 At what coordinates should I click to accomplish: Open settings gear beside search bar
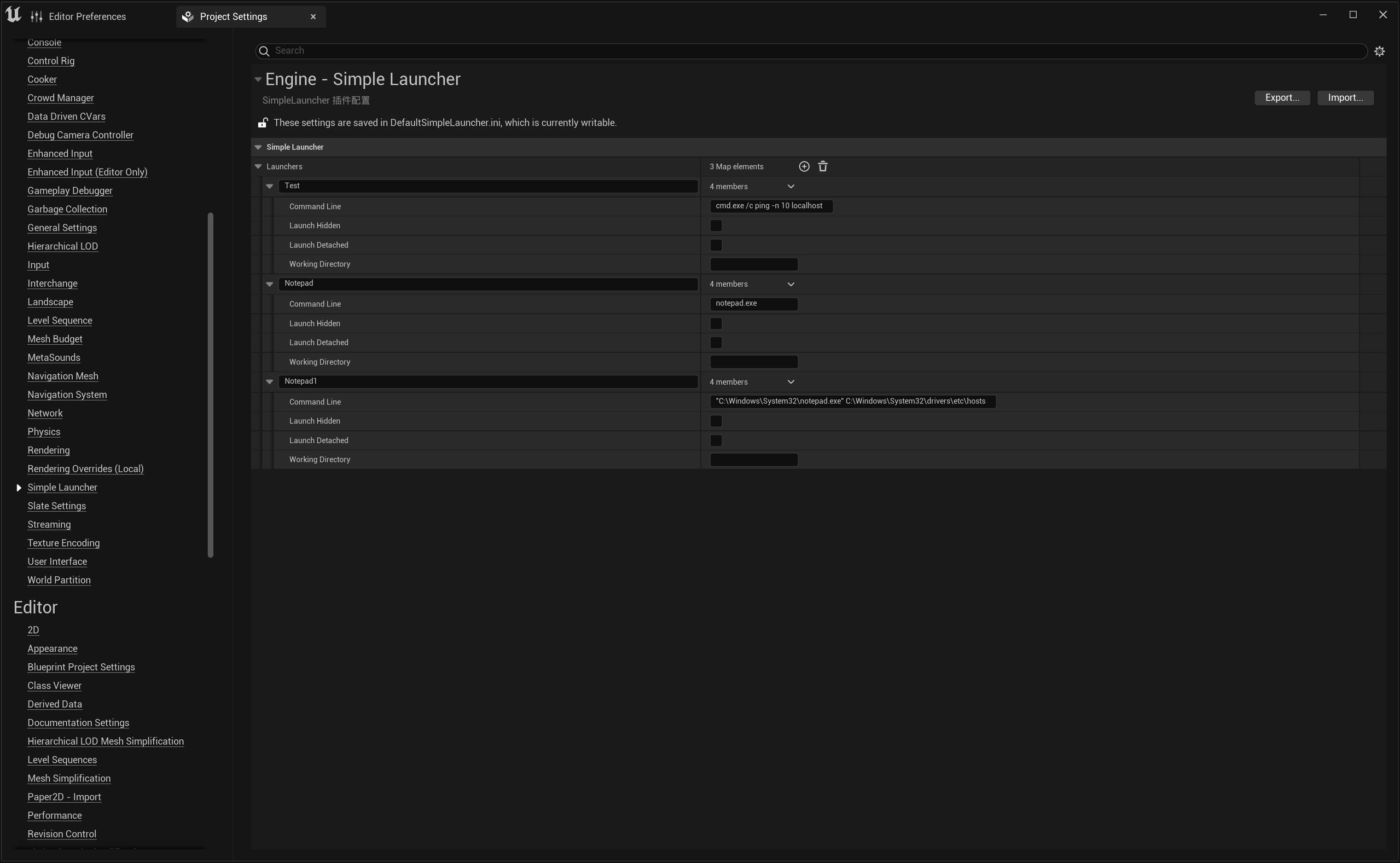[1379, 51]
